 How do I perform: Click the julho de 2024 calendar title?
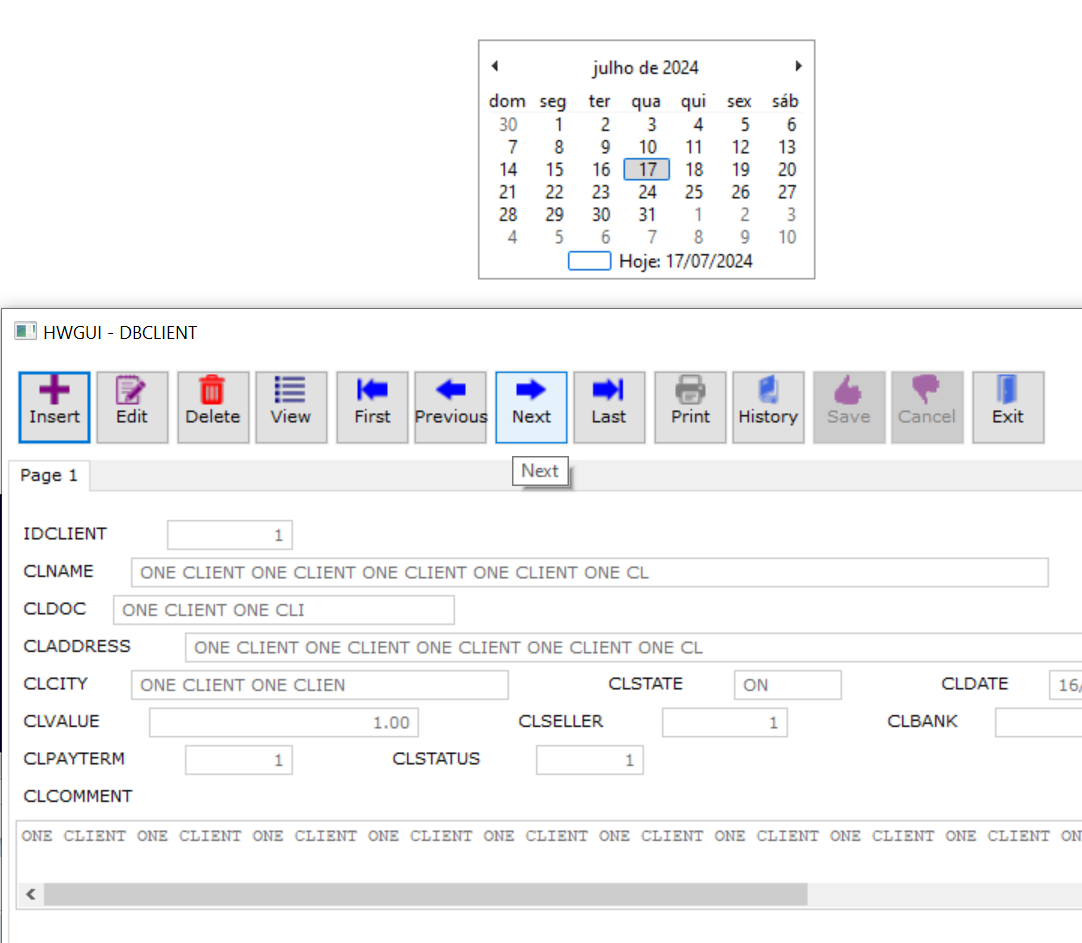646,68
